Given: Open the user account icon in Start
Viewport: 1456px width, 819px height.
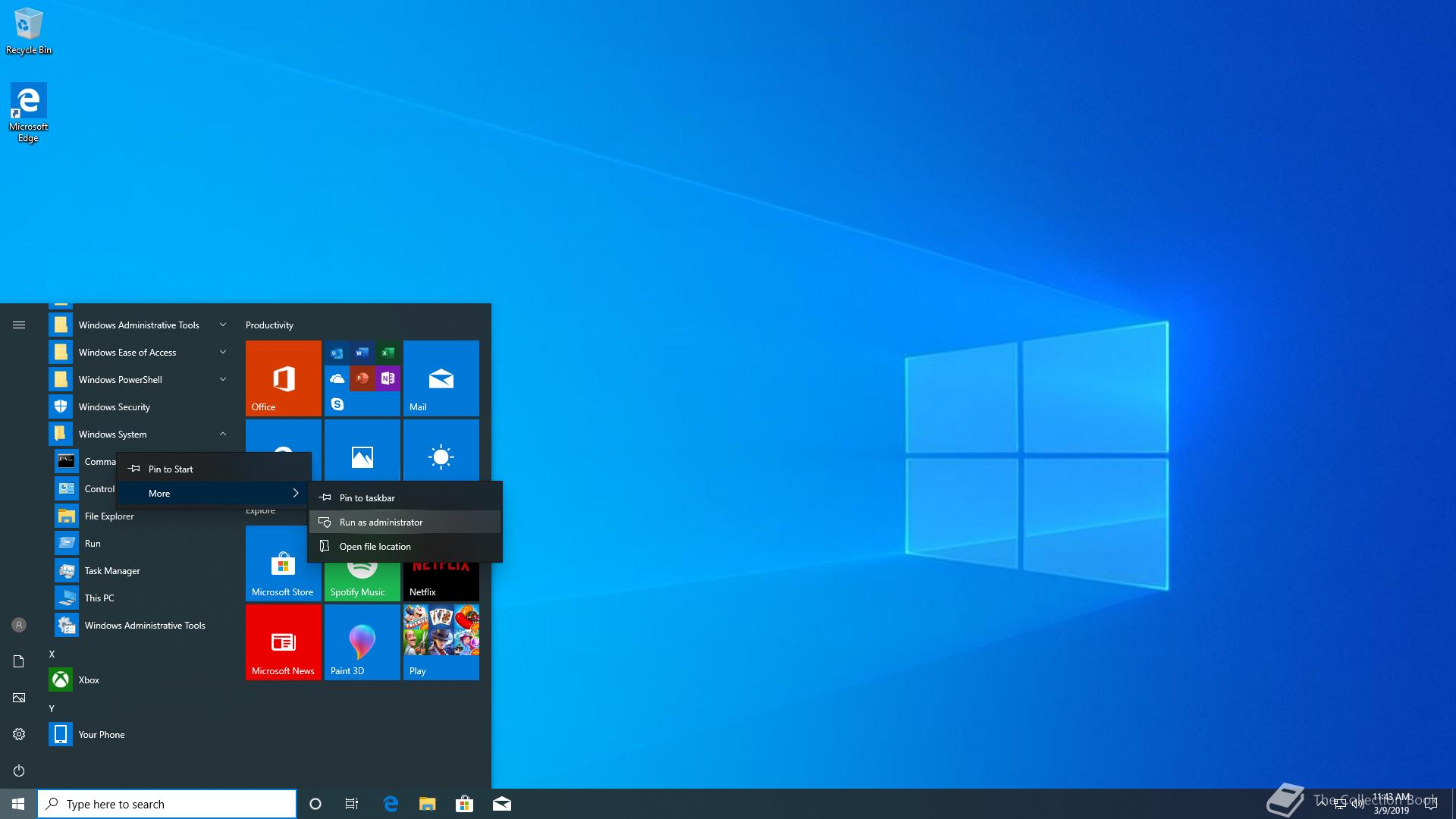Looking at the screenshot, I should pyautogui.click(x=19, y=625).
